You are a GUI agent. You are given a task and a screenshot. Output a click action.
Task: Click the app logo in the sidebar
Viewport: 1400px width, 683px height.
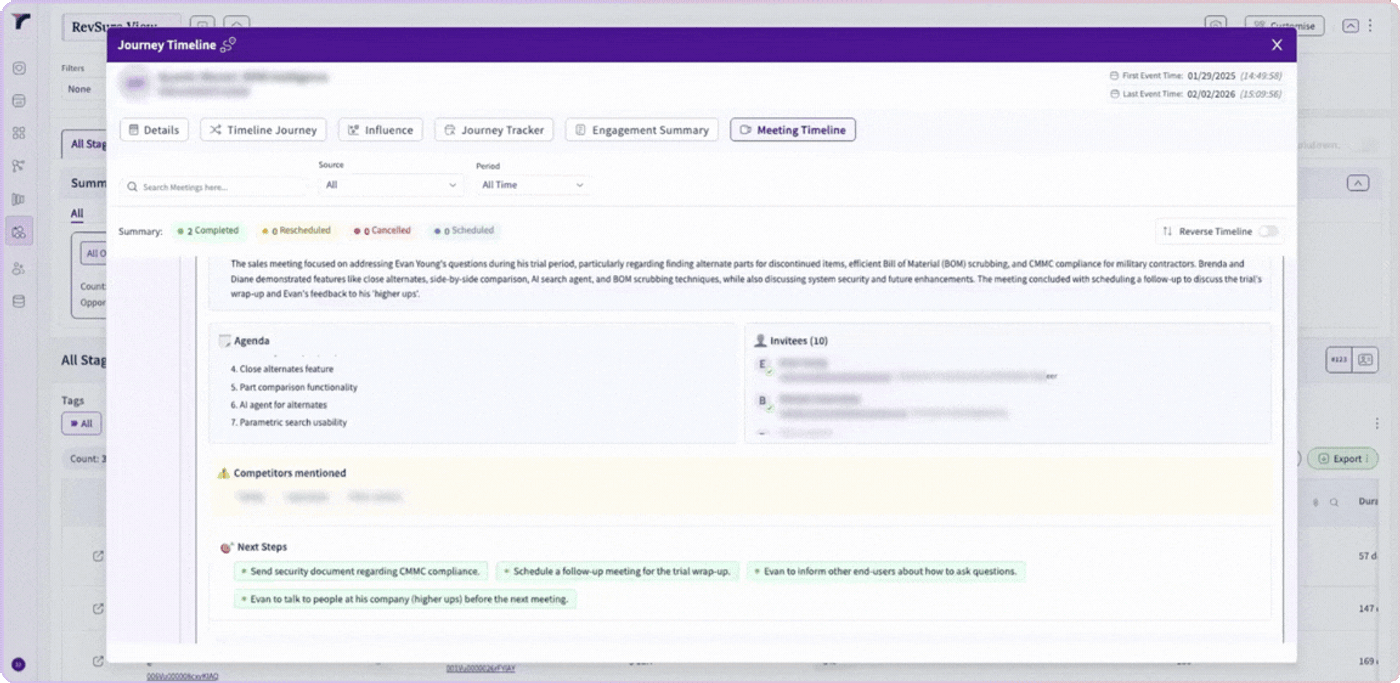click(20, 22)
